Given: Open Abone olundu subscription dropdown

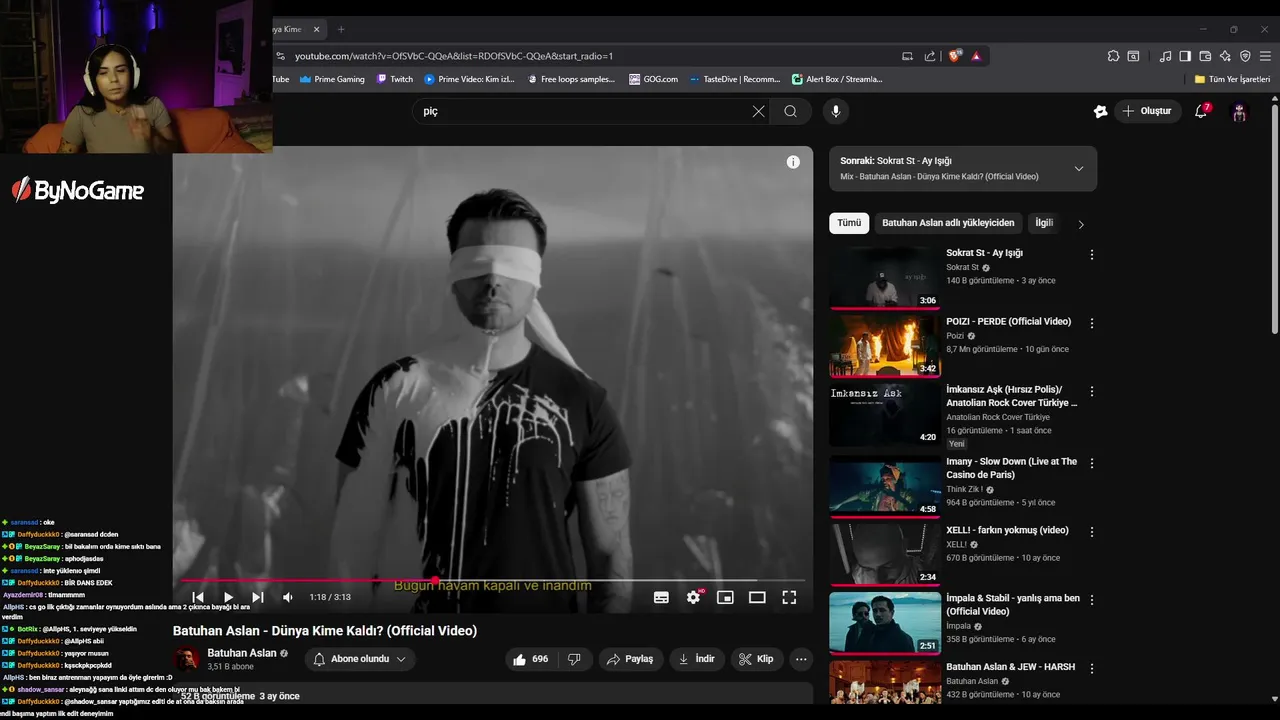Looking at the screenshot, I should click(x=359, y=659).
